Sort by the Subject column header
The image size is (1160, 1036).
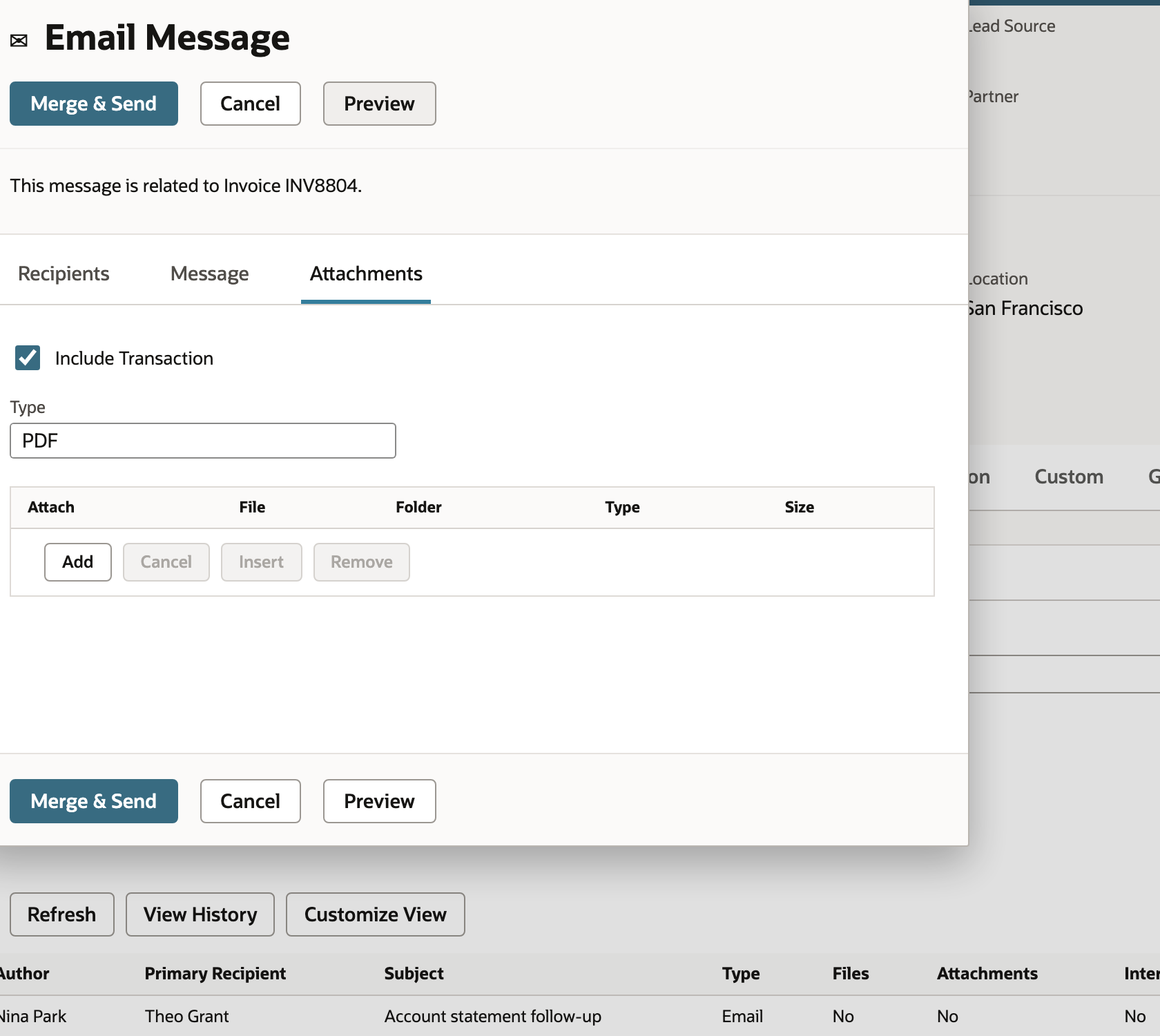[x=414, y=974]
